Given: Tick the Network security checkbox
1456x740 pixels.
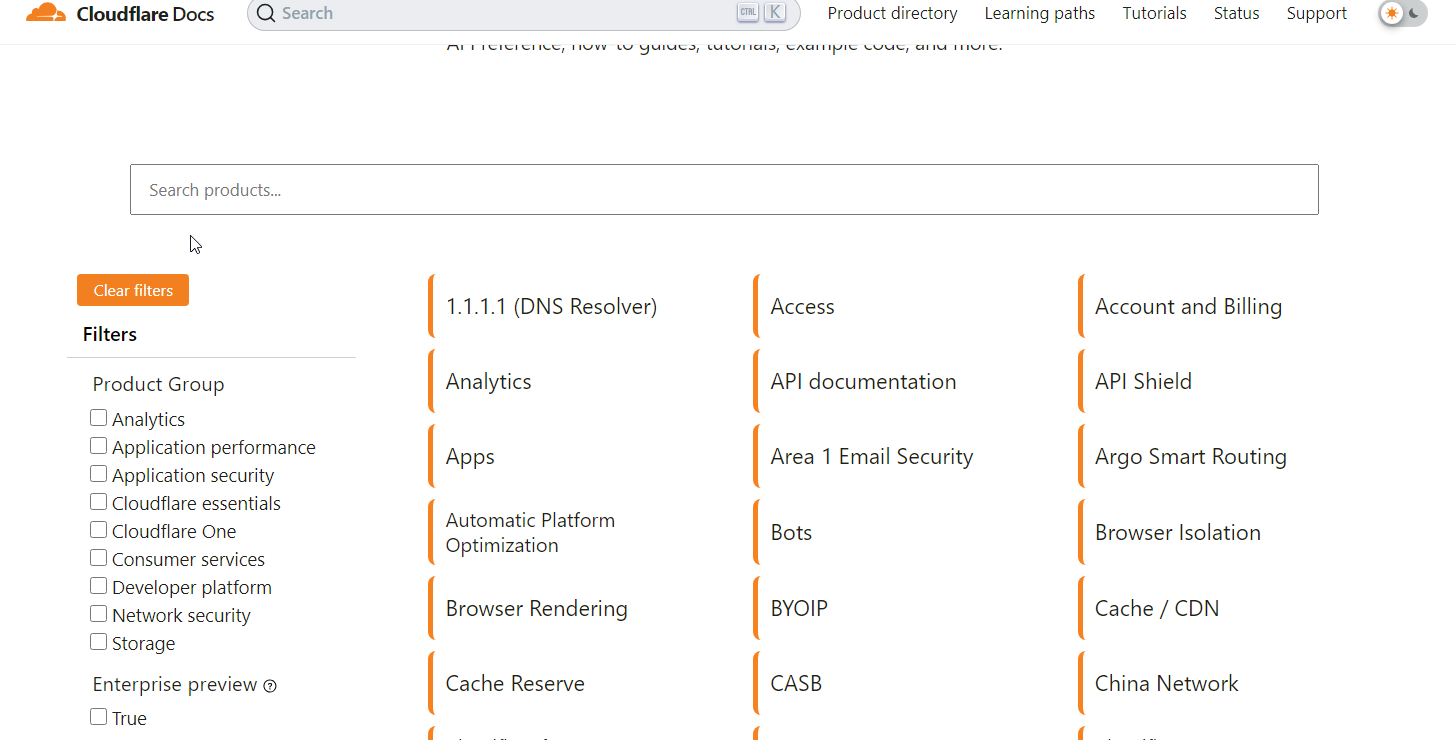Looking at the screenshot, I should [98, 614].
